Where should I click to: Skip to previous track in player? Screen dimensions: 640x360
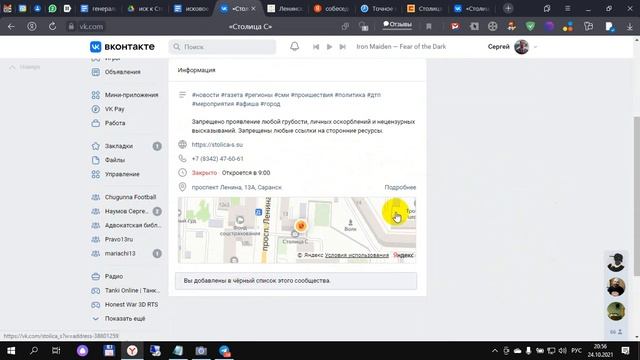(316, 47)
